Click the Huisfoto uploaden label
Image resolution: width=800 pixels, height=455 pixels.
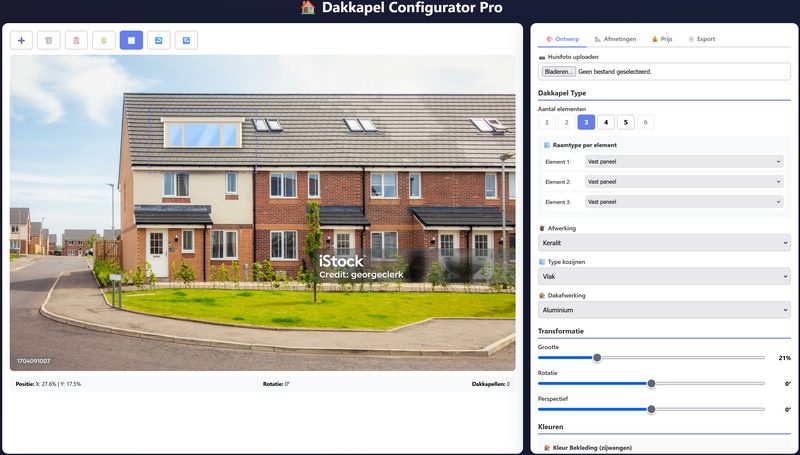point(573,57)
